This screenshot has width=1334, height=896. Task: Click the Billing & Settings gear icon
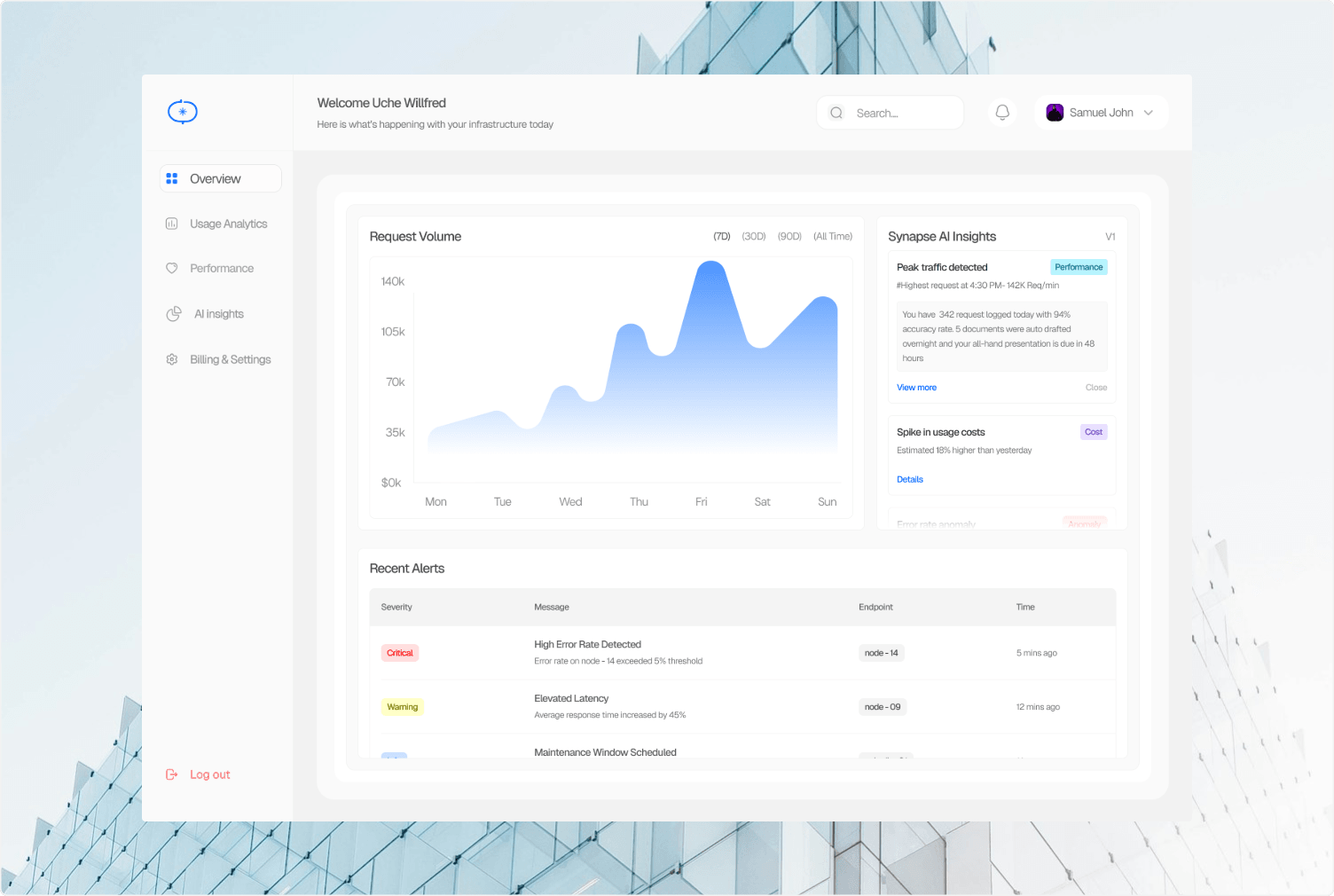coord(172,359)
